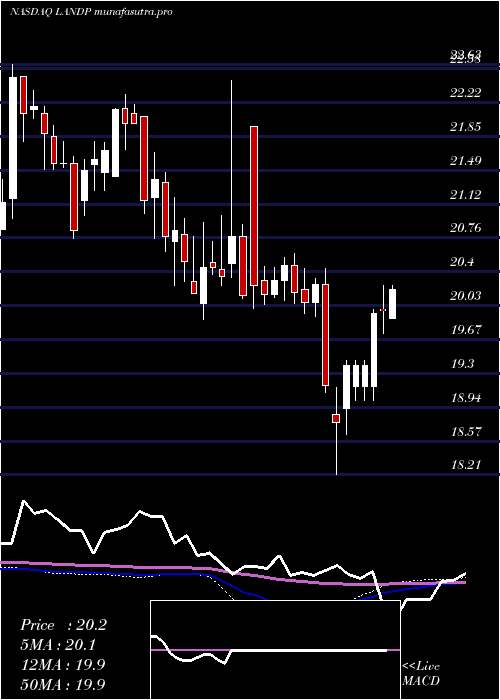The width and height of the screenshot is (500, 700).
Task: Click the 20.76 price axis label
Action: (x=466, y=228)
